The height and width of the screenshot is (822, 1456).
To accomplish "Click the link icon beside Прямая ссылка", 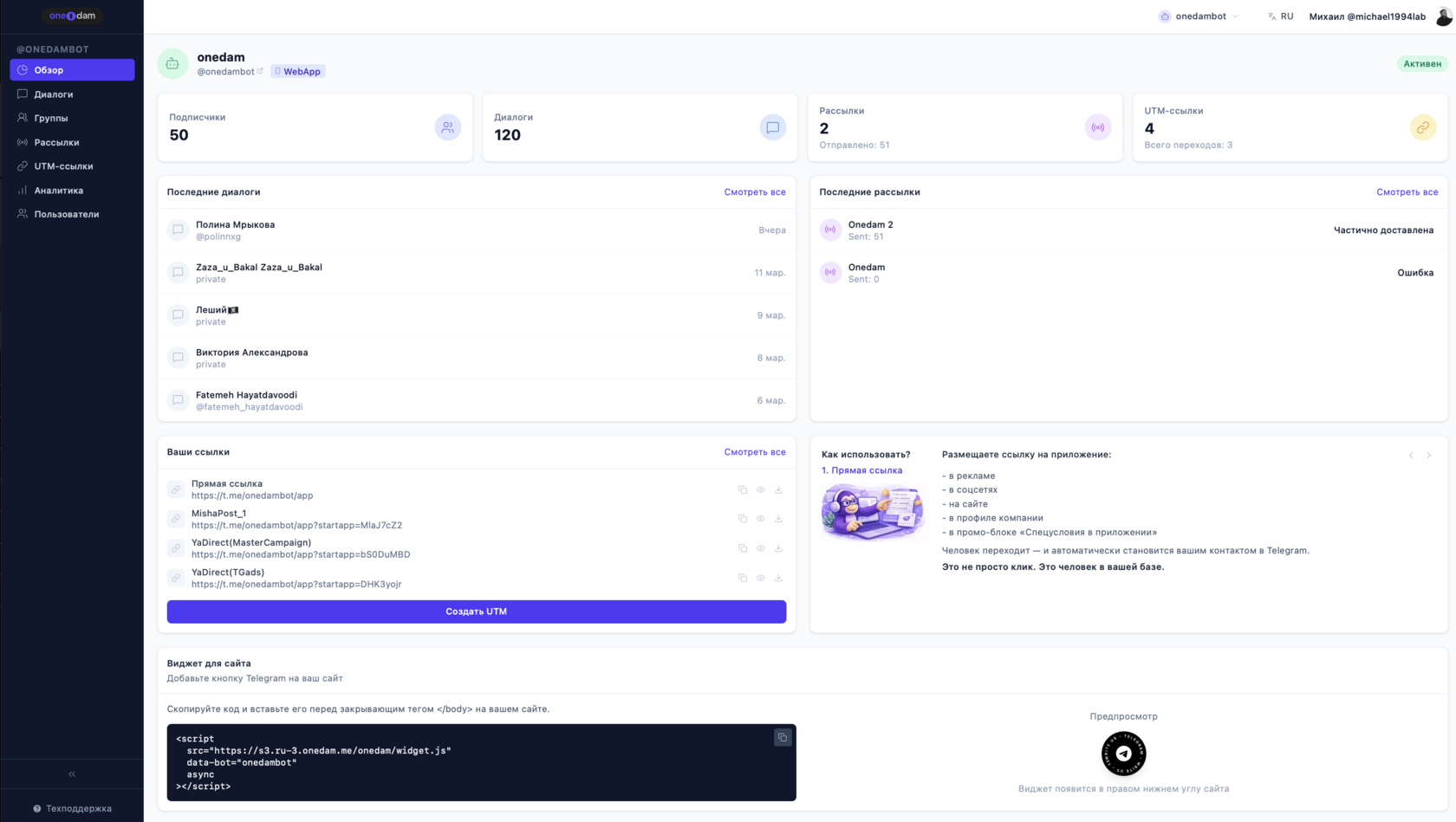I will point(176,490).
